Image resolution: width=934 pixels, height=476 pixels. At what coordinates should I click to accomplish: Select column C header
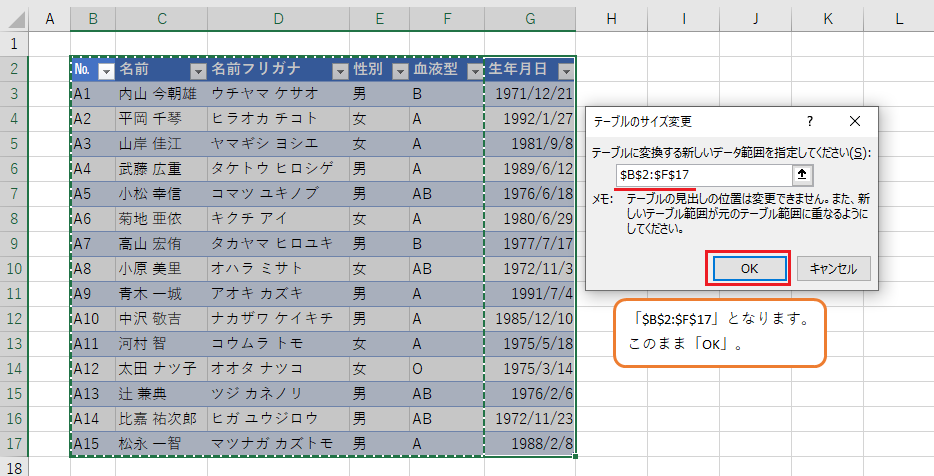(161, 19)
